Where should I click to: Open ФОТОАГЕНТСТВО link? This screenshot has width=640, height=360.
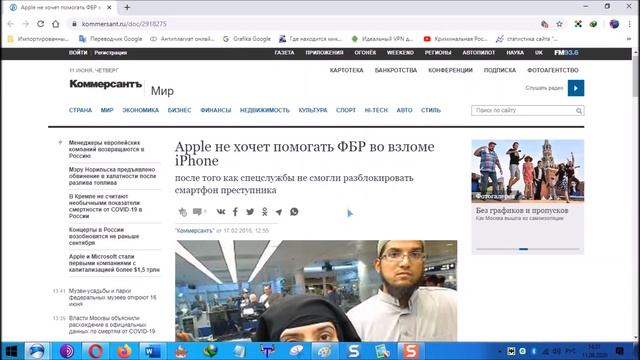tap(553, 70)
